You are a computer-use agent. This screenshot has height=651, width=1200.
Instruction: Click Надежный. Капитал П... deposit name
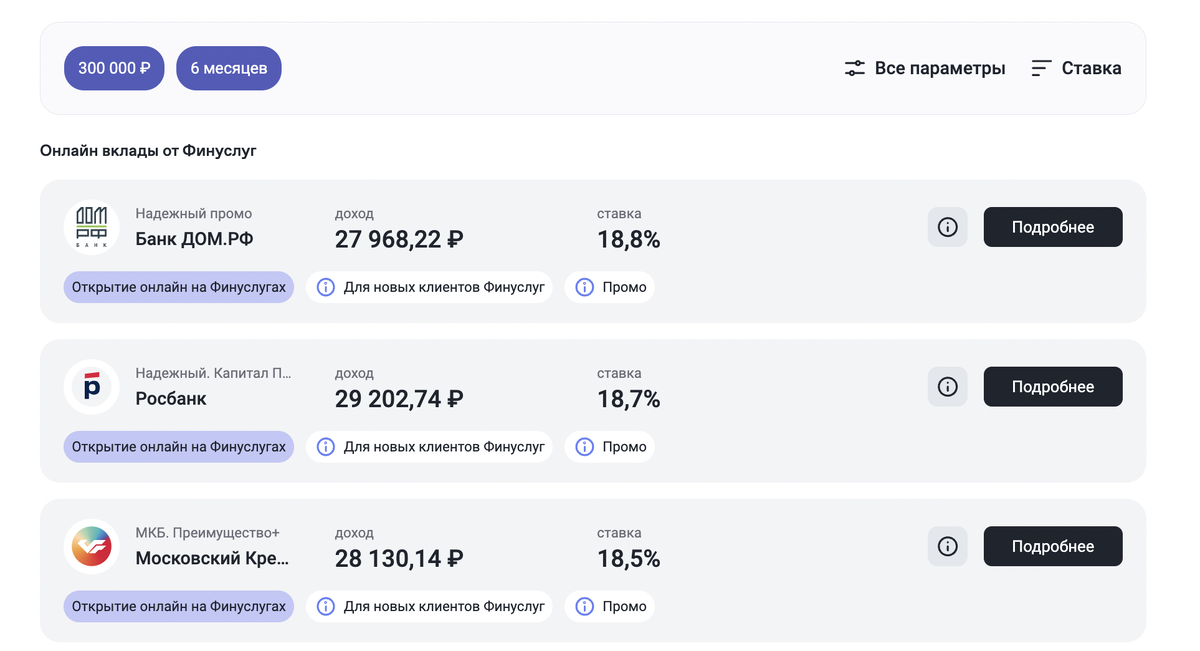(214, 373)
